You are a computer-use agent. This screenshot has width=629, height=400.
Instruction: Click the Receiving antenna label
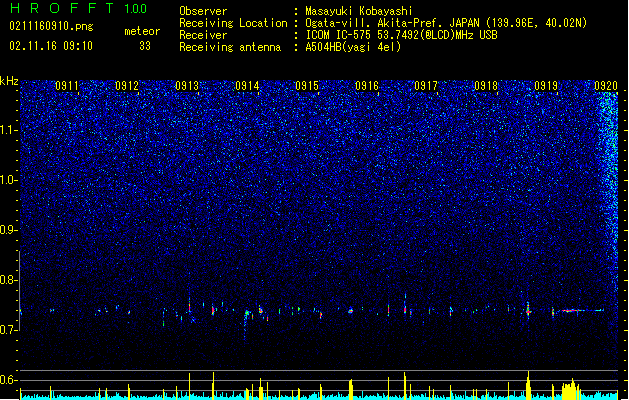click(230, 47)
